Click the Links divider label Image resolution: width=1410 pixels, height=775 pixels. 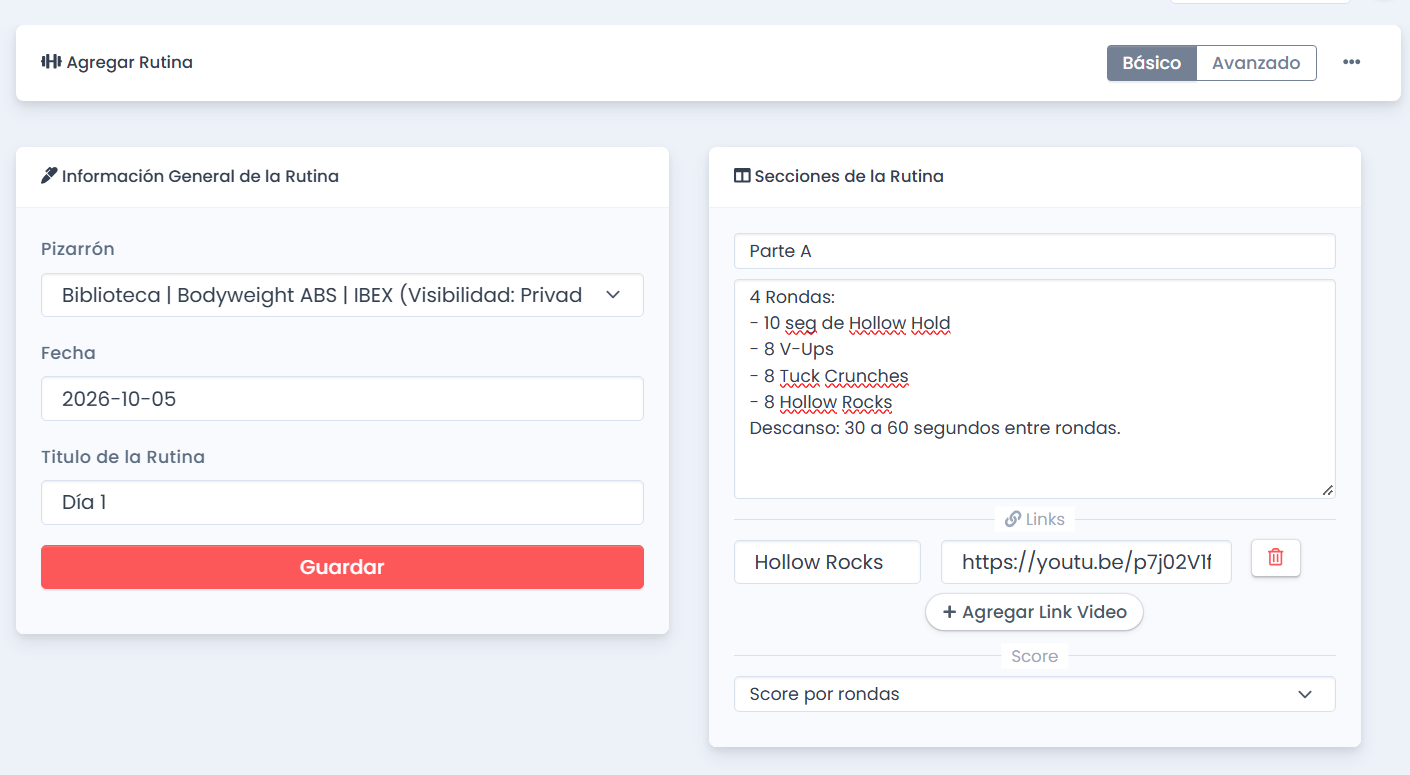click(1034, 520)
